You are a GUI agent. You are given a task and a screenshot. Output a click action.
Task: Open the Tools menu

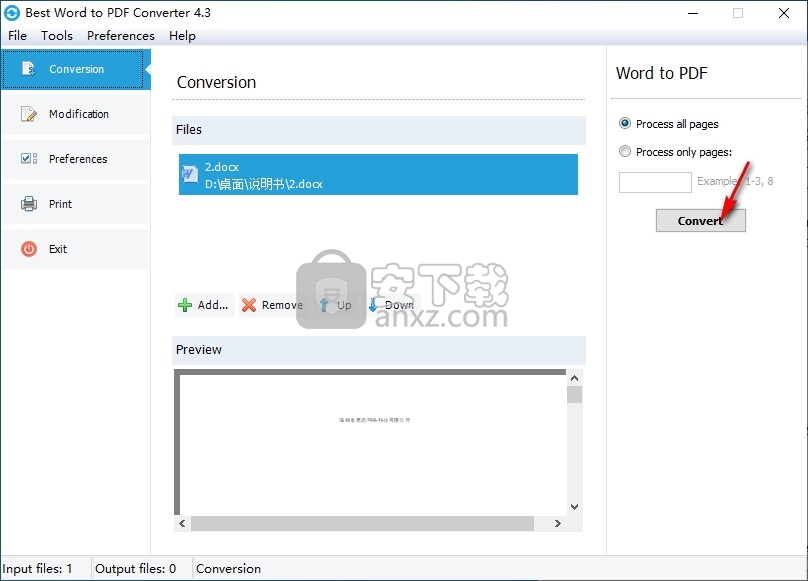(57, 36)
